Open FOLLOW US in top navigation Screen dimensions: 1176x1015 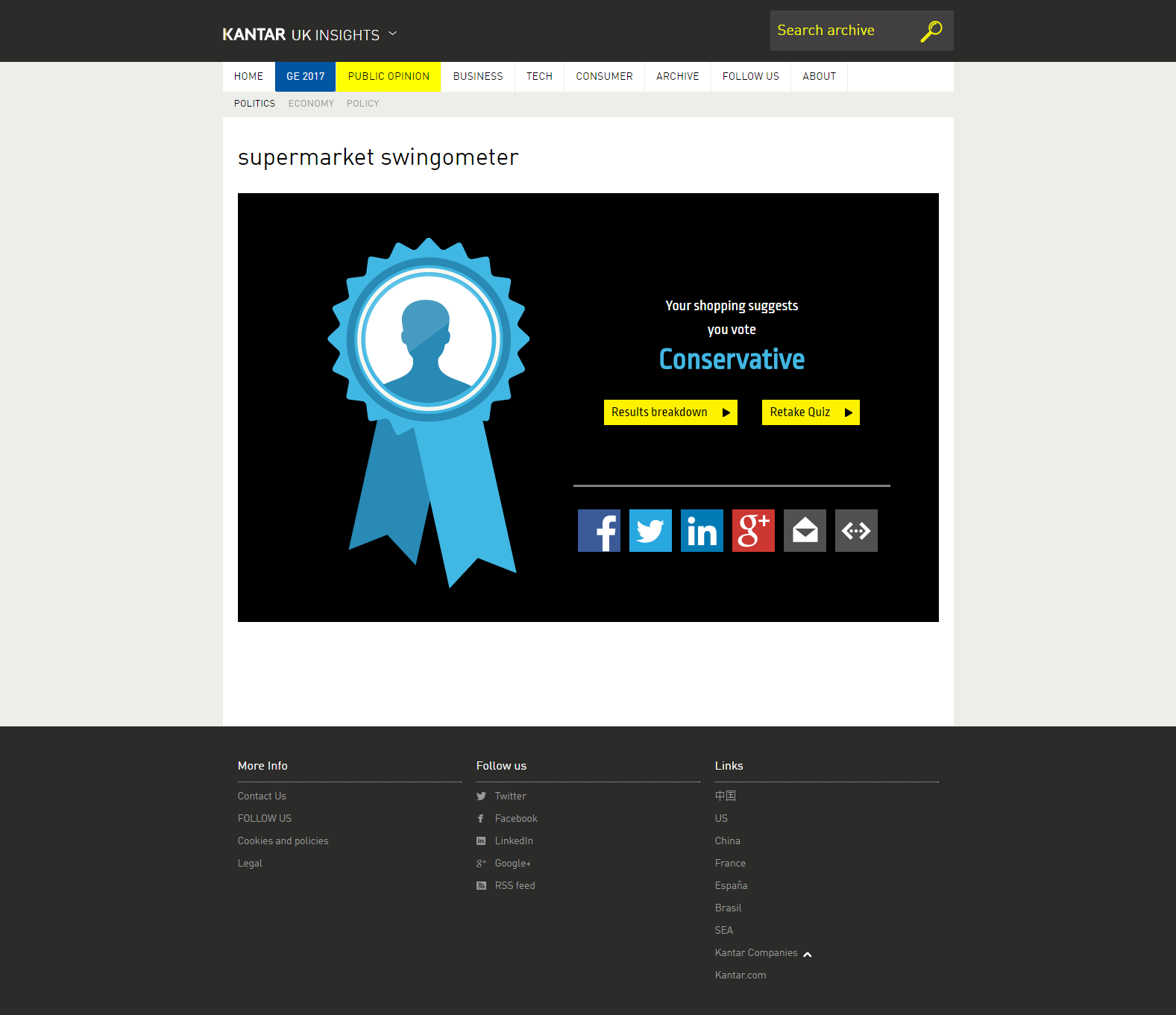tap(751, 76)
